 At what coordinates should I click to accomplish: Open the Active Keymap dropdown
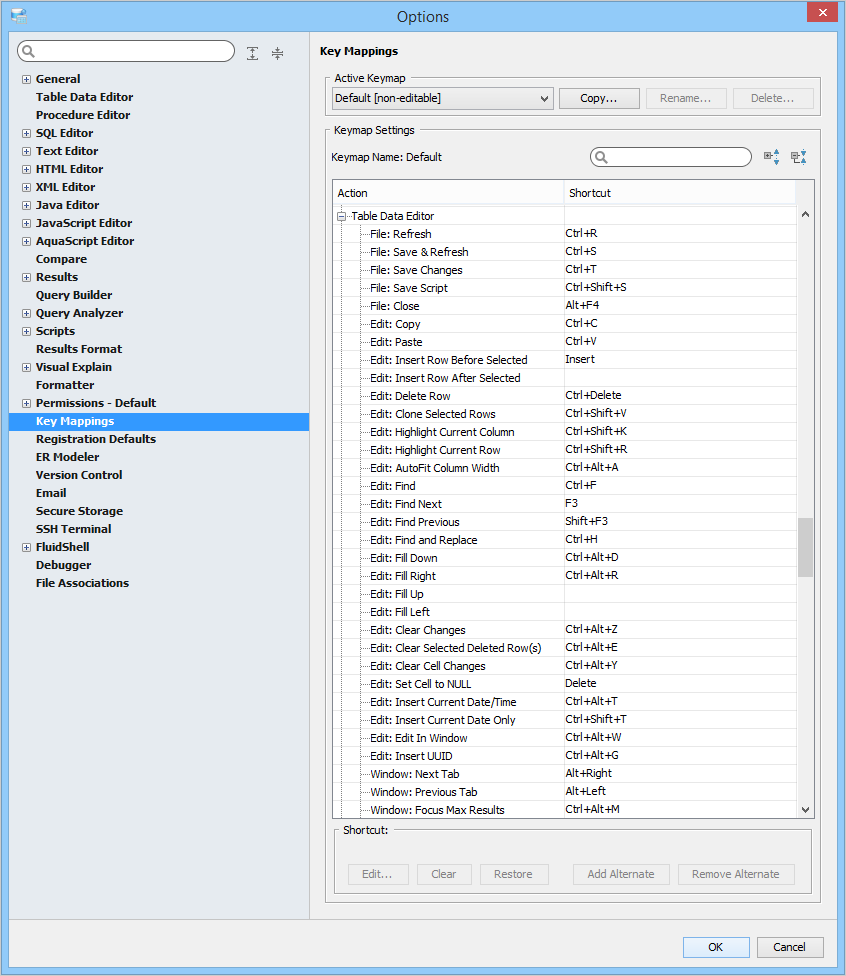(443, 98)
